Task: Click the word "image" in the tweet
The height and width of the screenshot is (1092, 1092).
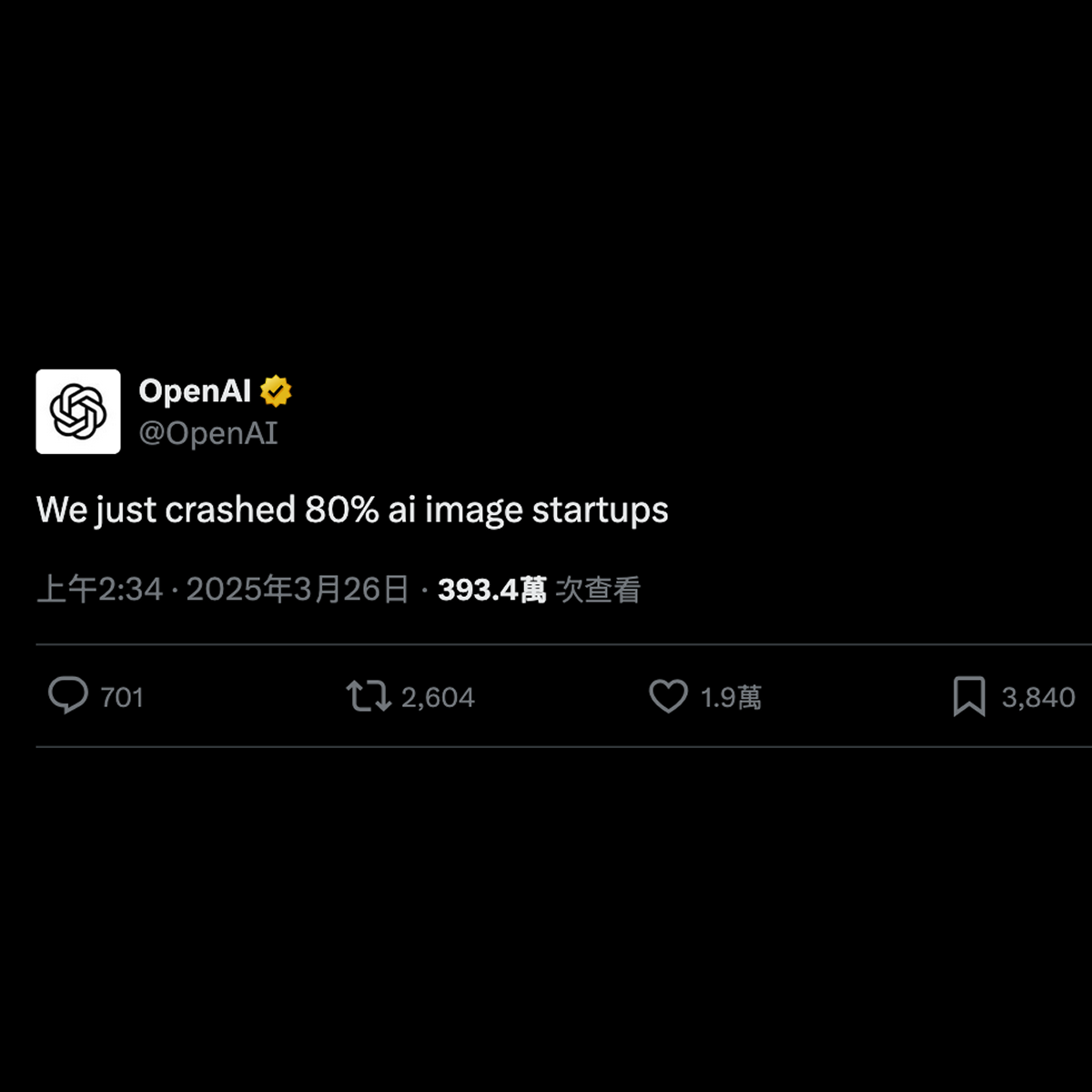Action: pos(473,510)
